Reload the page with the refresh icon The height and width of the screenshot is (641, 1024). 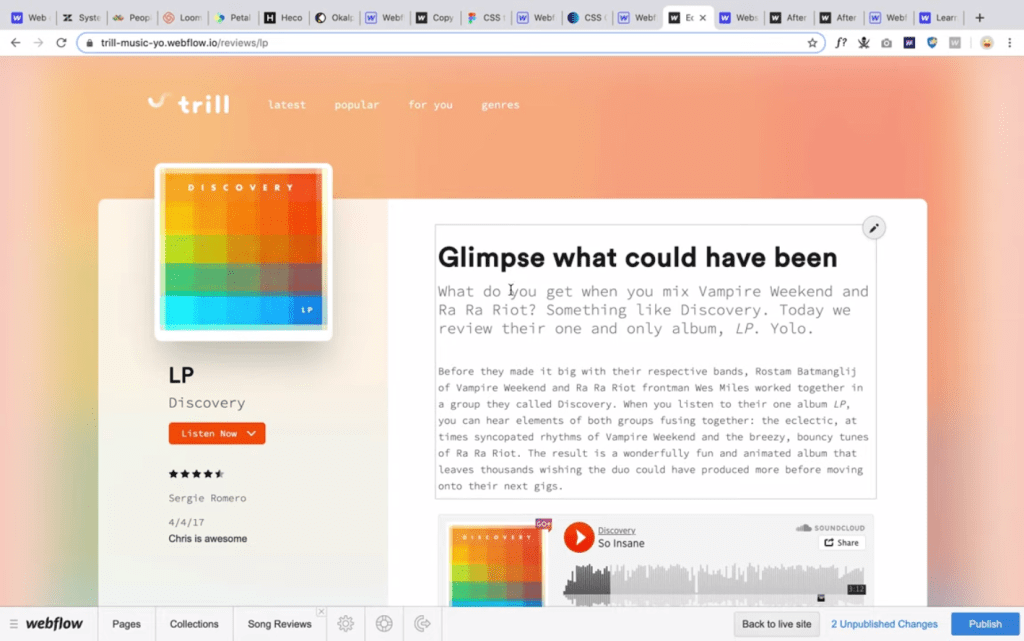[x=61, y=43]
